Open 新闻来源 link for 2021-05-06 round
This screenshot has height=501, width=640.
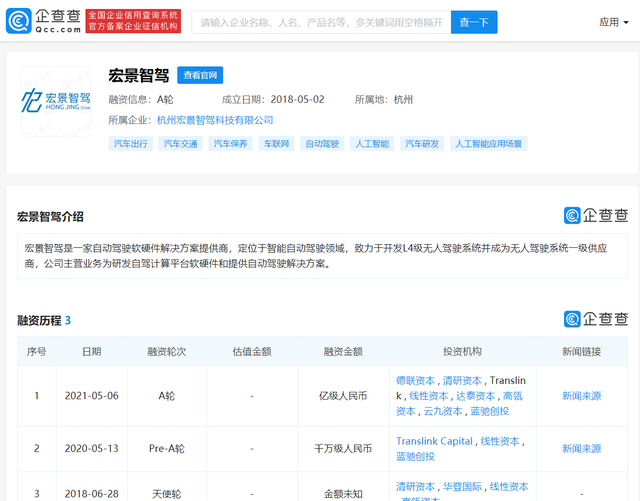pyautogui.click(x=582, y=396)
